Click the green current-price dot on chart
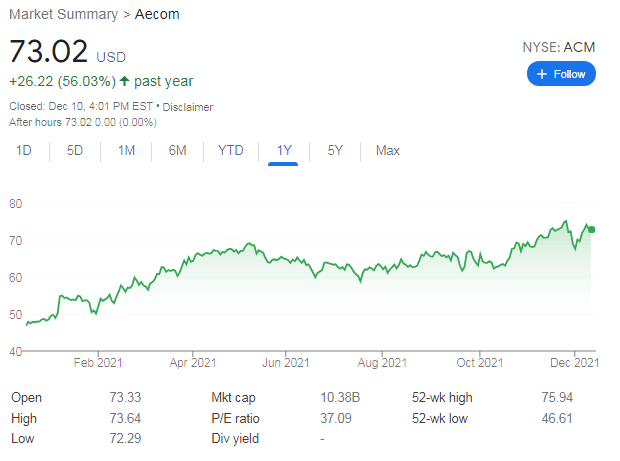This screenshot has width=620, height=461. [x=592, y=229]
